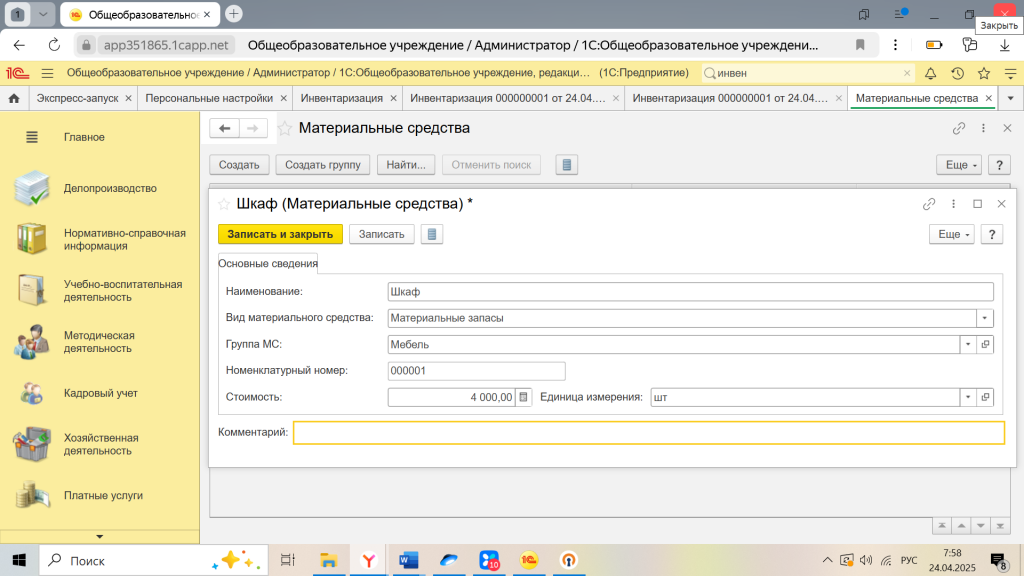Click Записать и закрыть button
The width and height of the screenshot is (1024, 576).
[280, 234]
